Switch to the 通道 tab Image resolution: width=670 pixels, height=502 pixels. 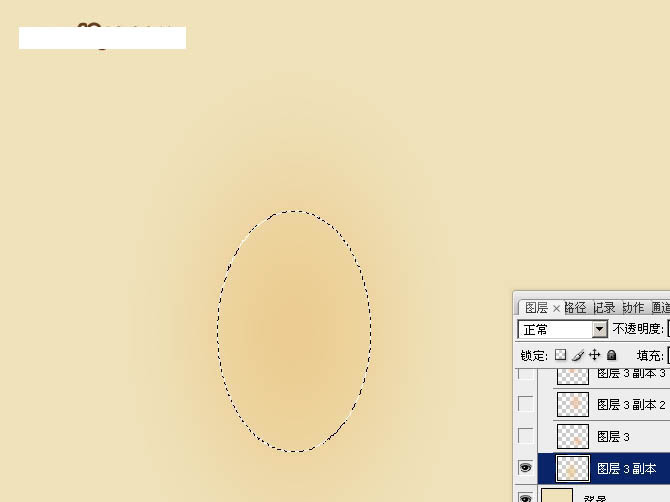(661, 308)
